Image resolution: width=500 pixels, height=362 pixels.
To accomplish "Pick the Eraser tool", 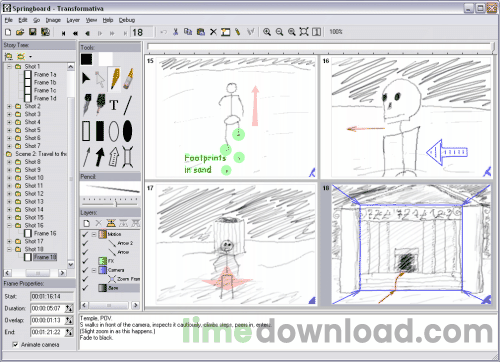I will click(x=128, y=79).
